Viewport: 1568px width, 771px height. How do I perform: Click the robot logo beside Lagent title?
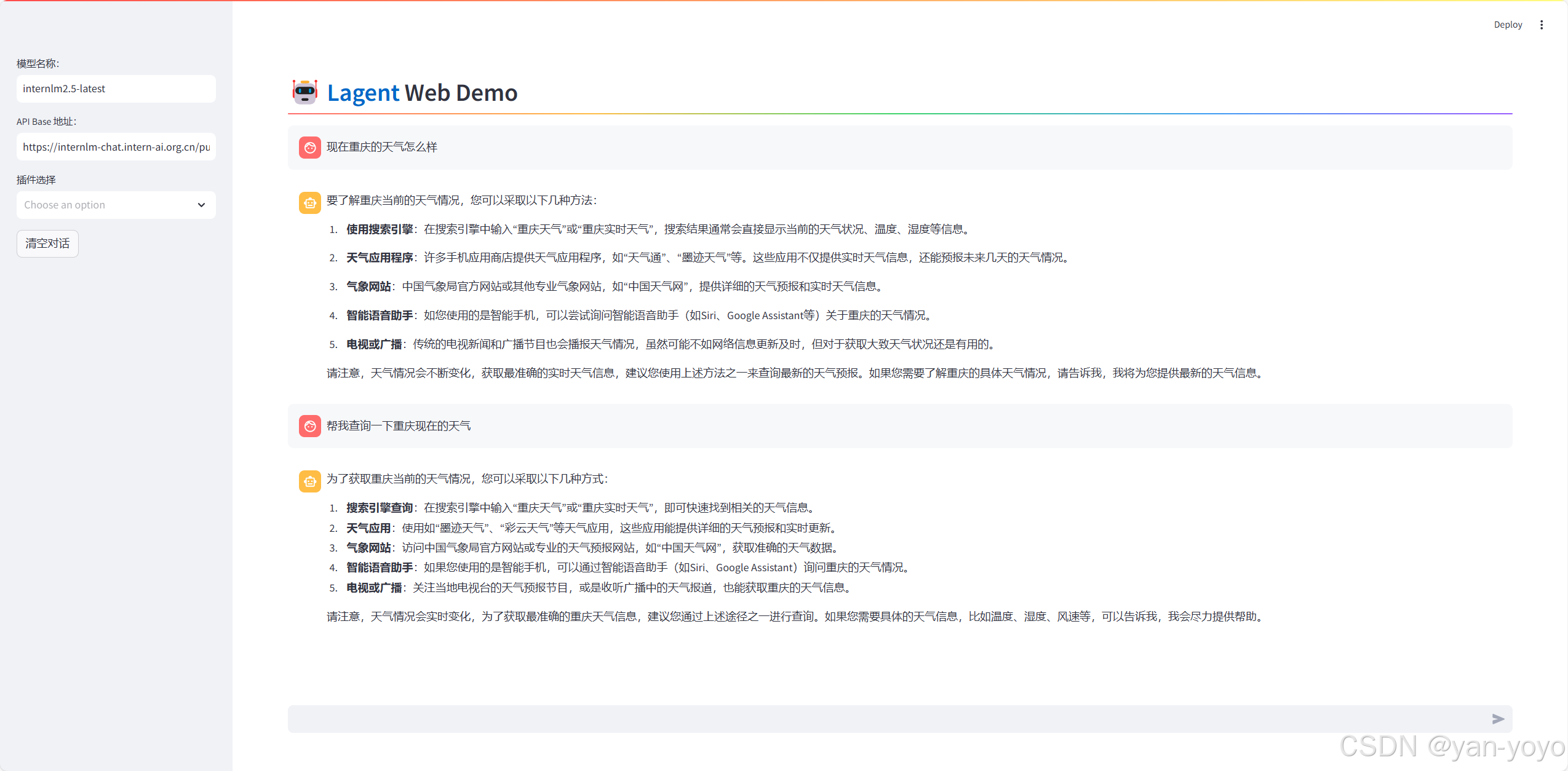coord(304,92)
